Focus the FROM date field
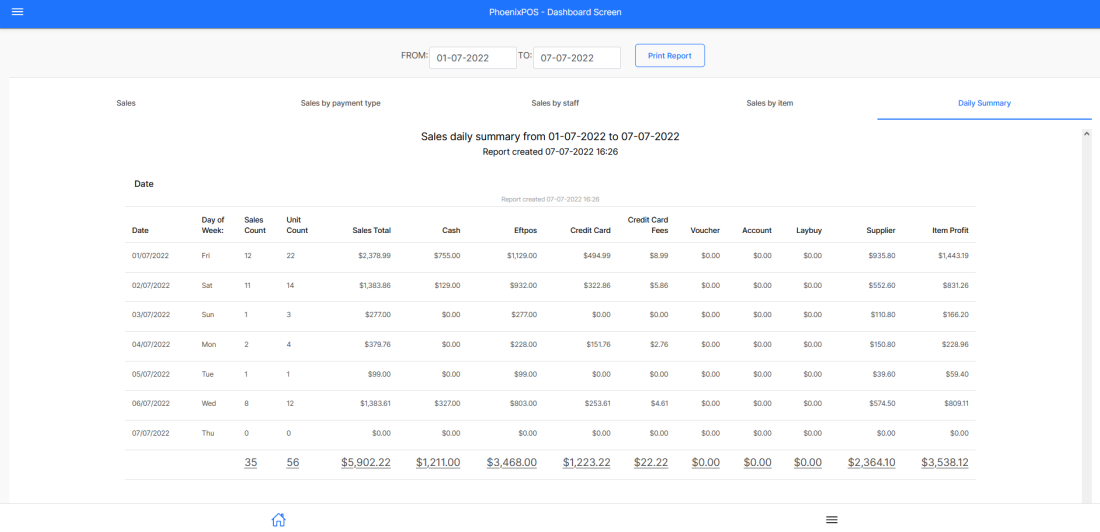 (472, 58)
